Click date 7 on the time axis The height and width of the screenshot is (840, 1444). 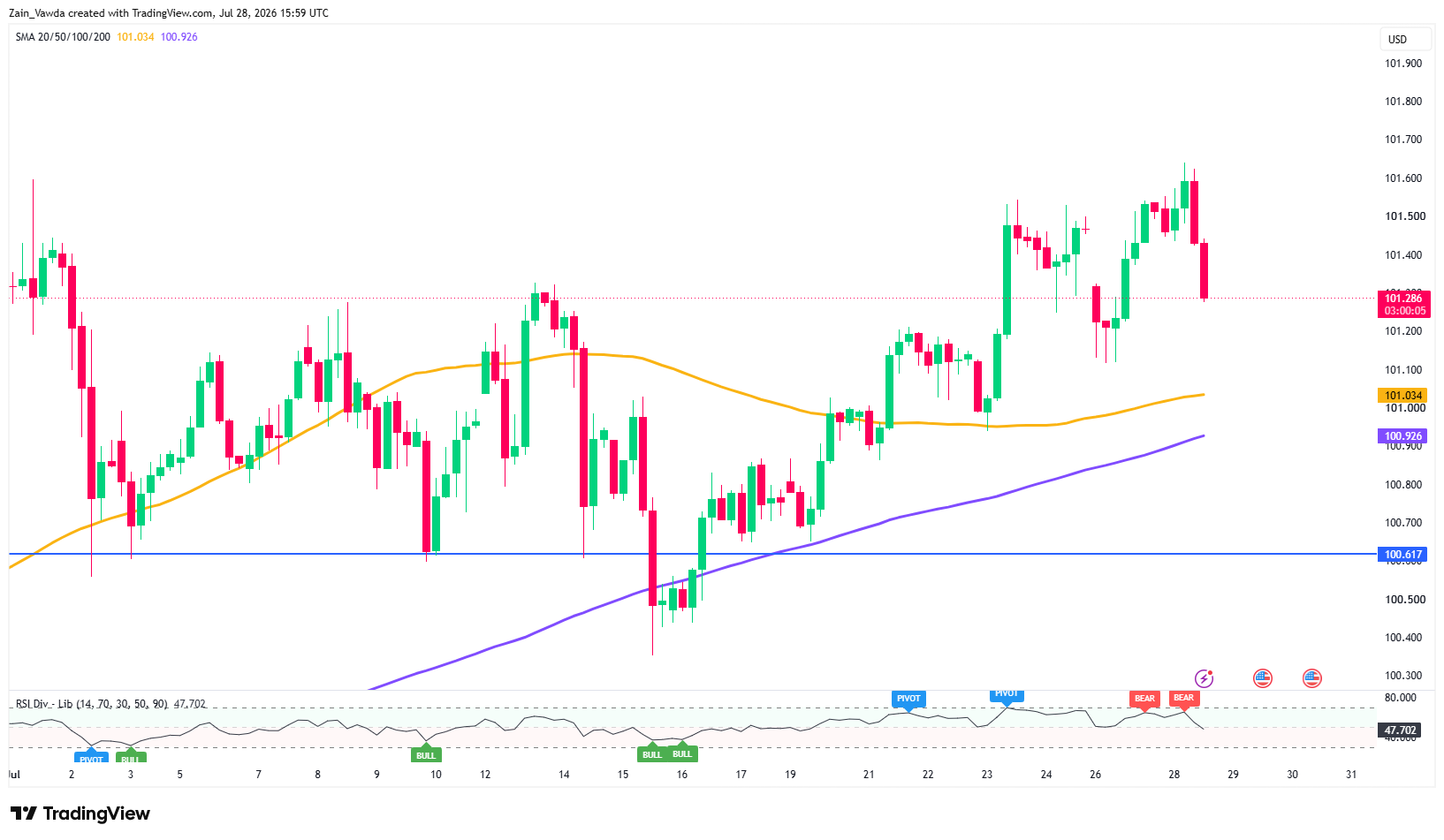tap(259, 775)
